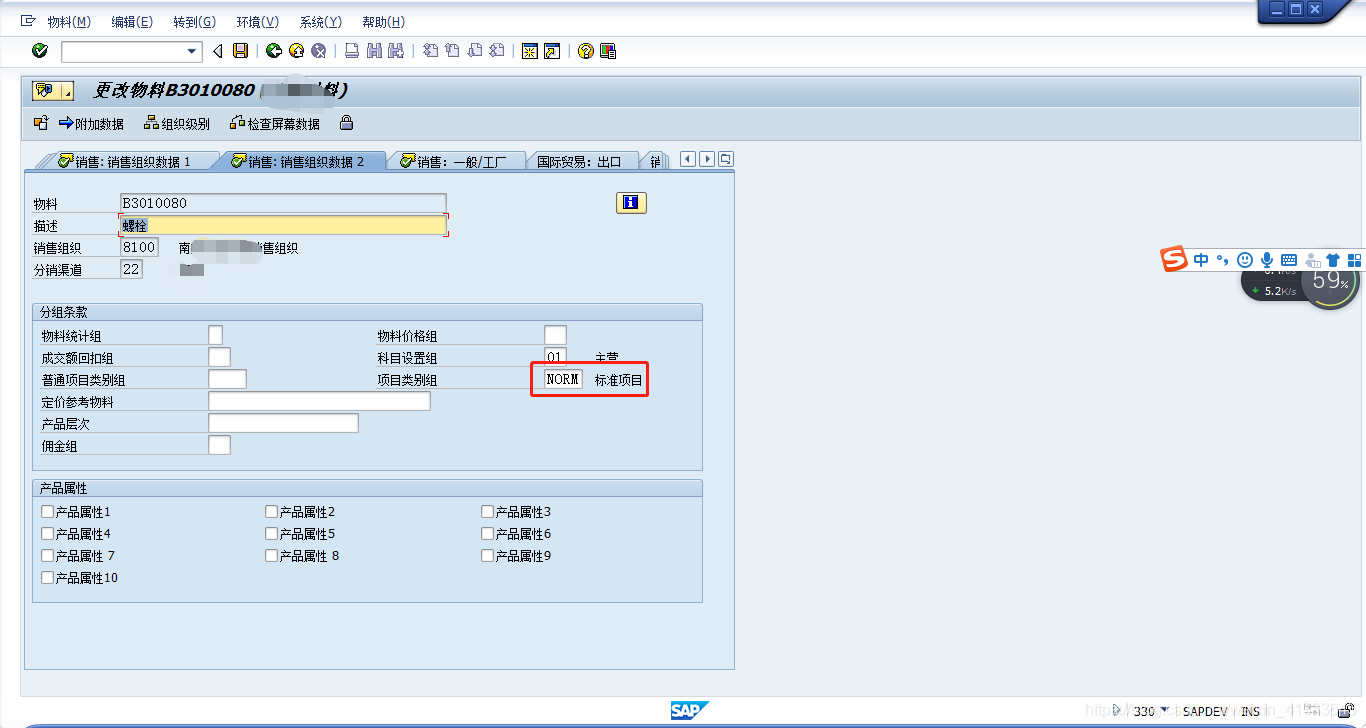Check the 产品属性5 checkbox

point(271,533)
